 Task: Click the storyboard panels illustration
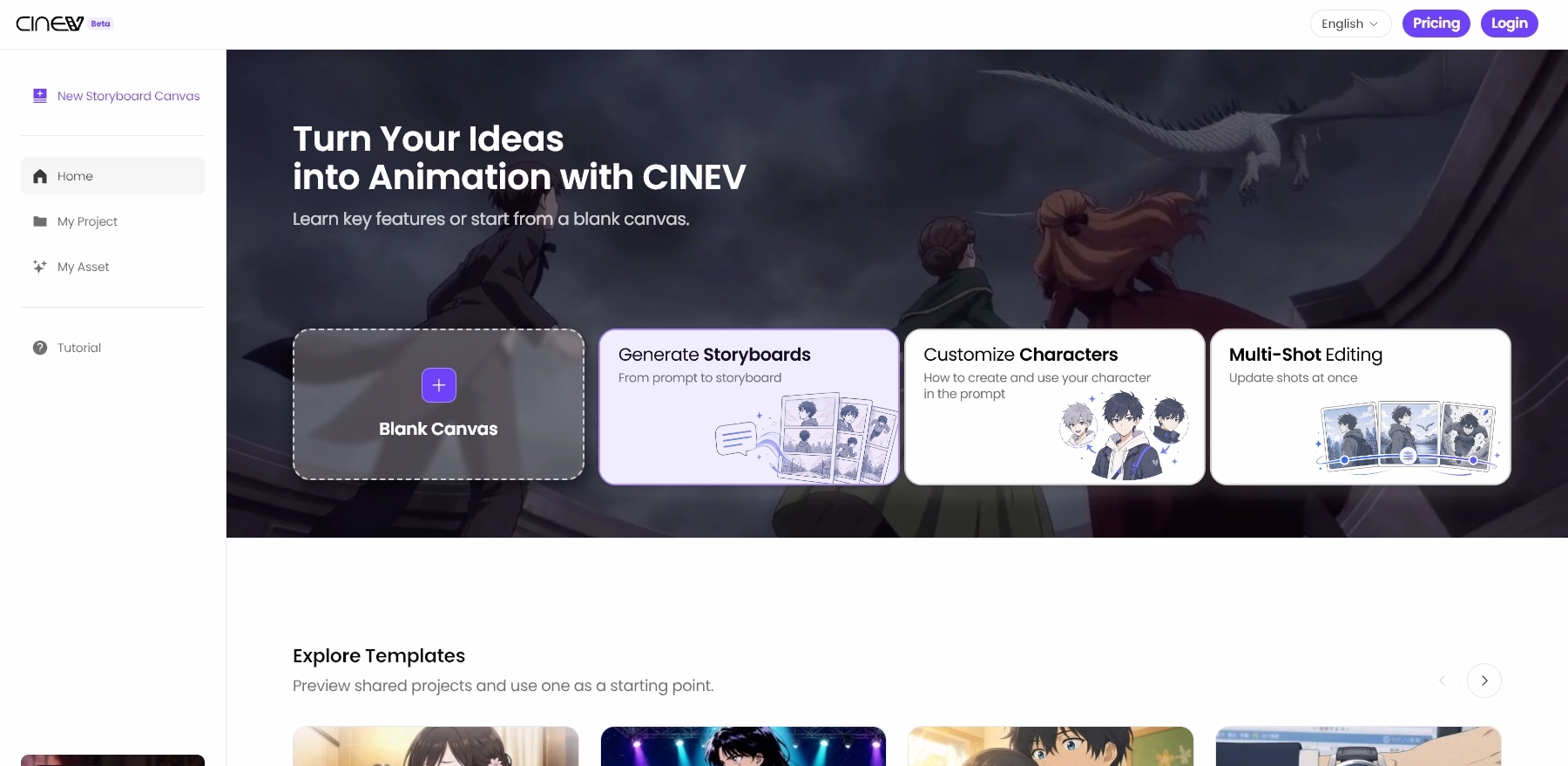pyautogui.click(x=807, y=437)
